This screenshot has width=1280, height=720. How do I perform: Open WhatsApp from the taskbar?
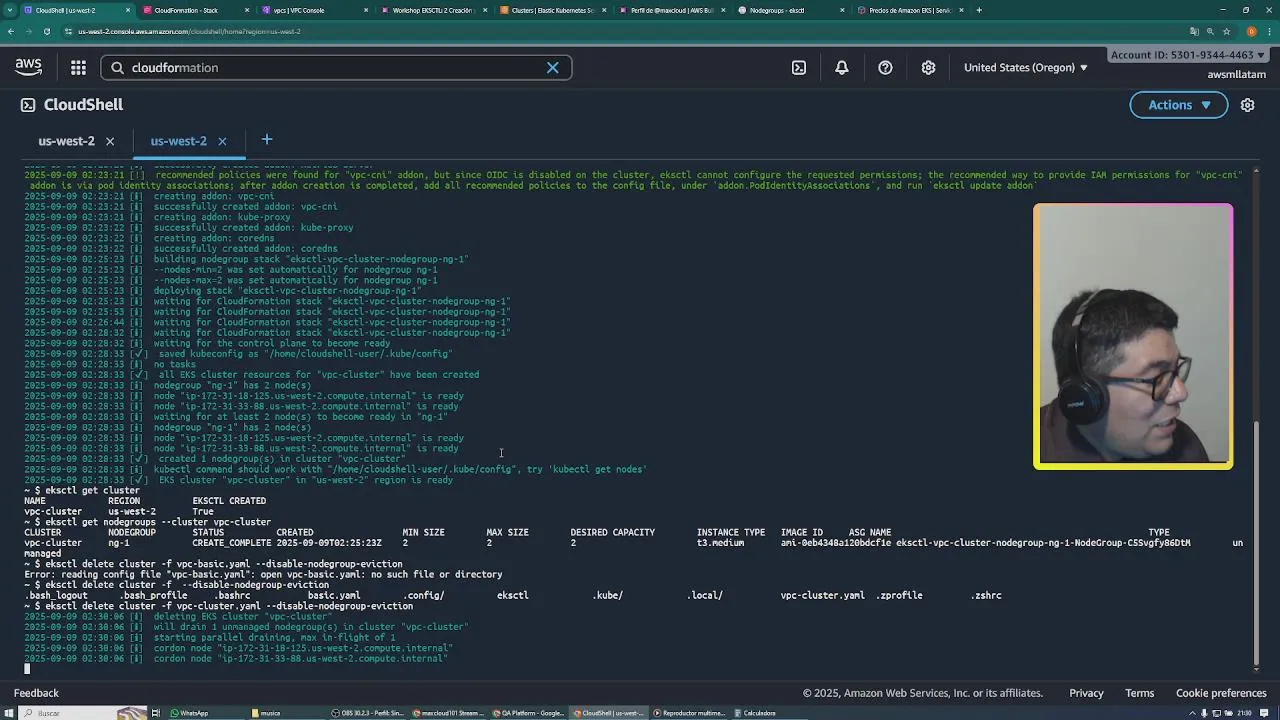[x=190, y=713]
